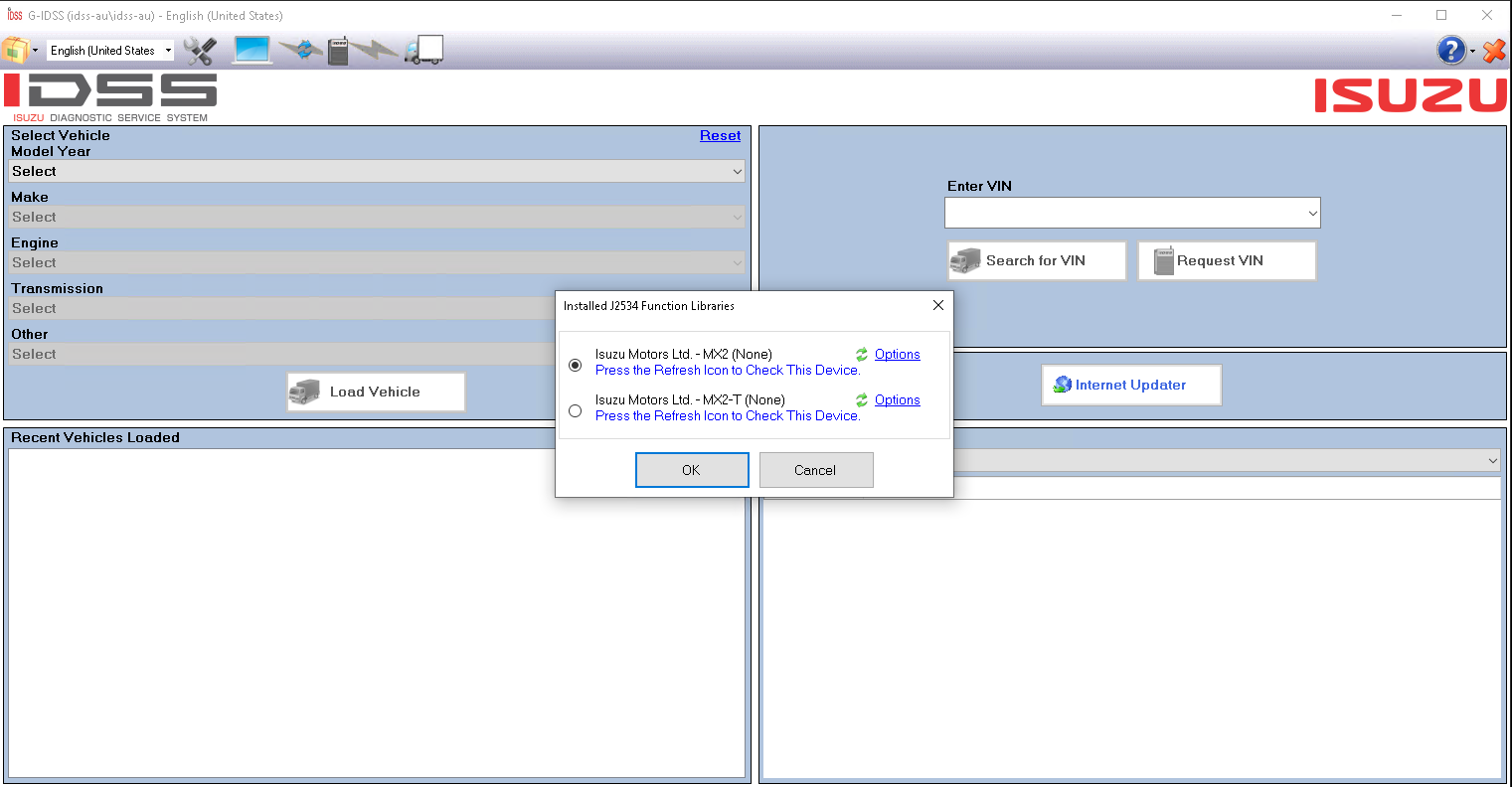Viewport: 1512px width, 787px height.
Task: Click the Search for VIN button
Action: coord(1037,260)
